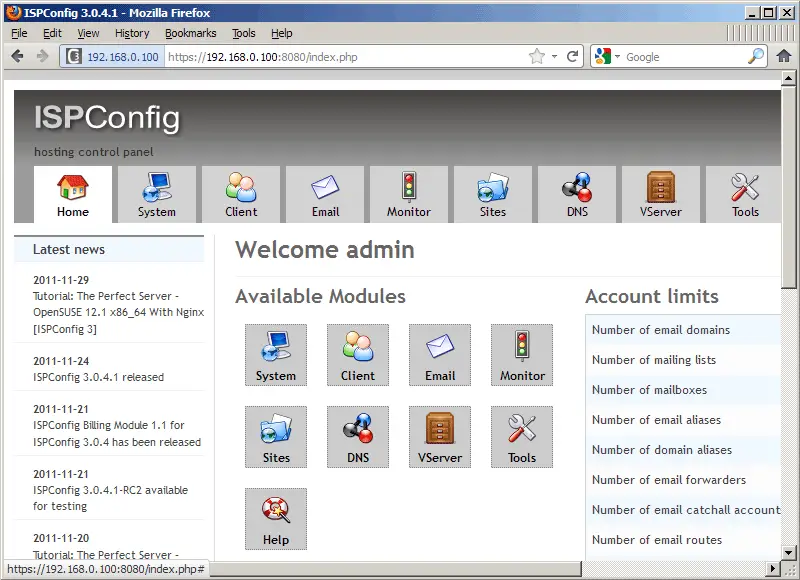The width and height of the screenshot is (800, 580).
Task: Open the Tools tab in the top navigation bar
Action: (x=744, y=194)
